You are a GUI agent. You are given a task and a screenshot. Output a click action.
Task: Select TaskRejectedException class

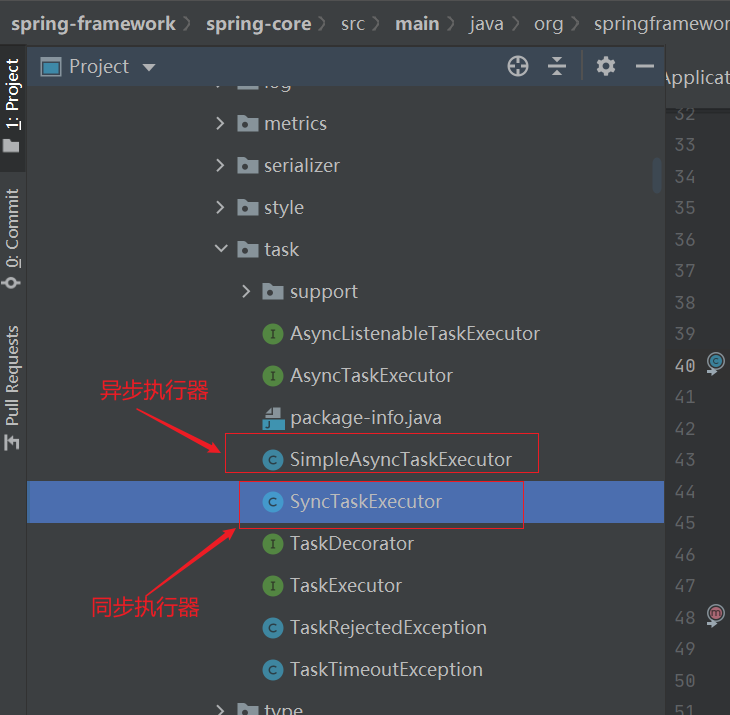pos(388,628)
